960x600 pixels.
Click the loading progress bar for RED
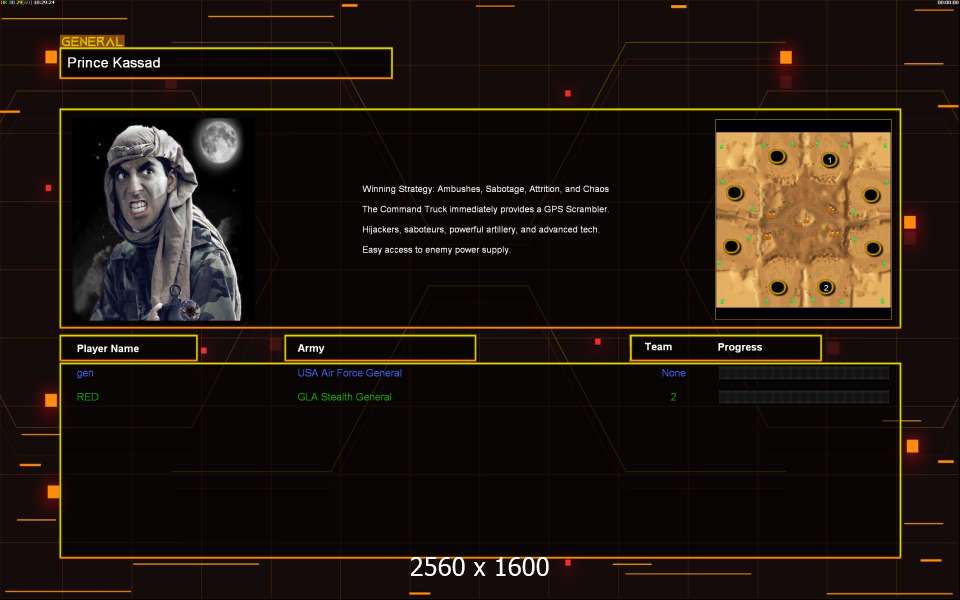803,397
